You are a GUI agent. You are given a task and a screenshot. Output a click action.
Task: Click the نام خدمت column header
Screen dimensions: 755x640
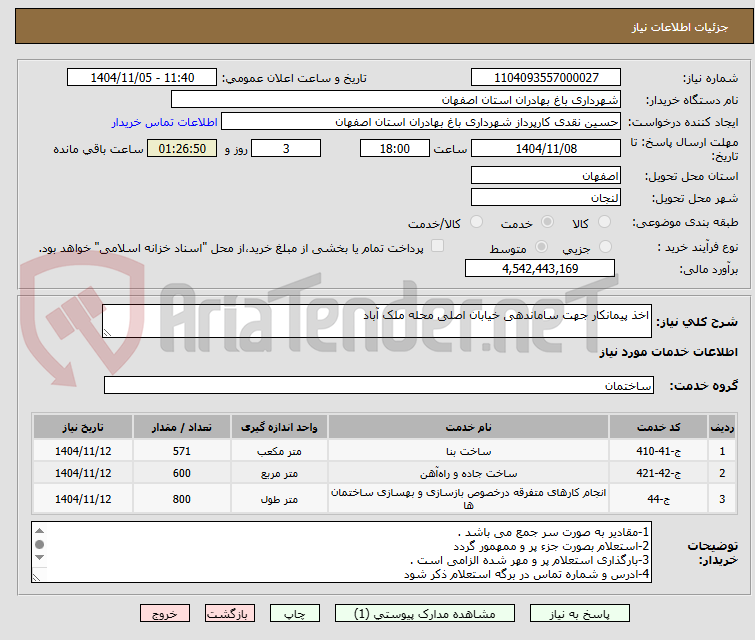tap(469, 427)
